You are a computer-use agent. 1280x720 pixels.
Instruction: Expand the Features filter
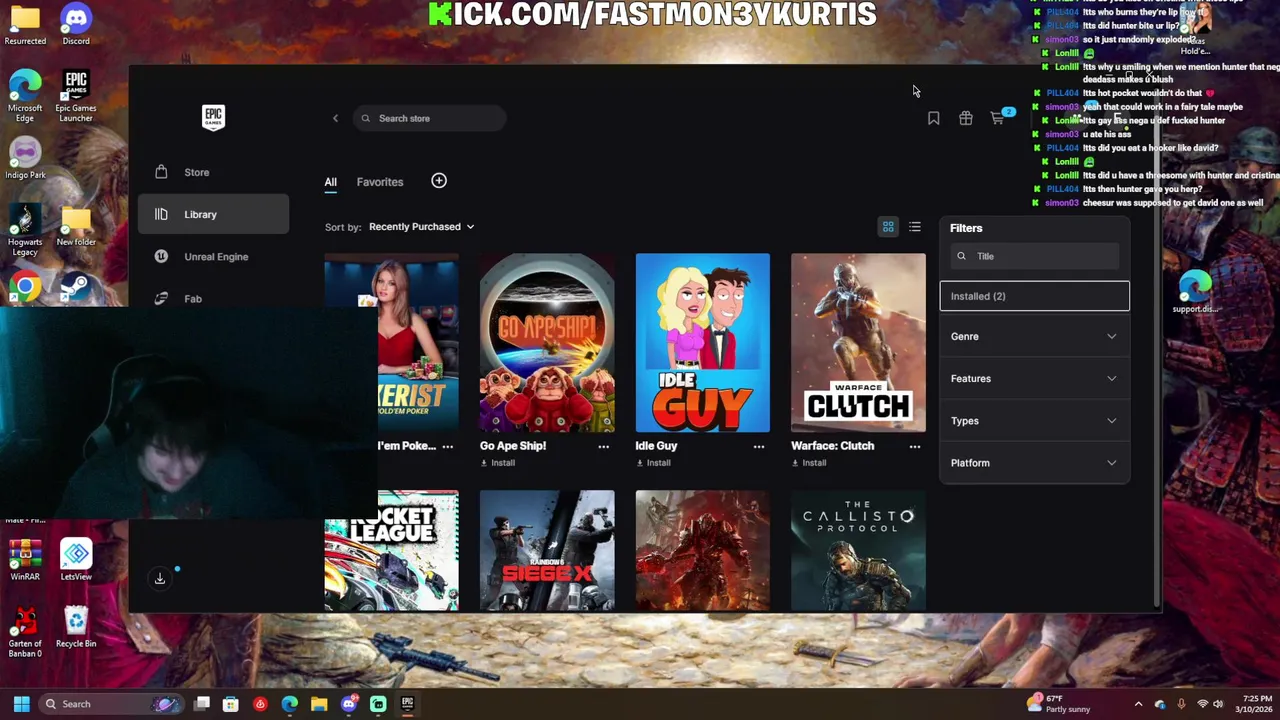tap(1034, 379)
